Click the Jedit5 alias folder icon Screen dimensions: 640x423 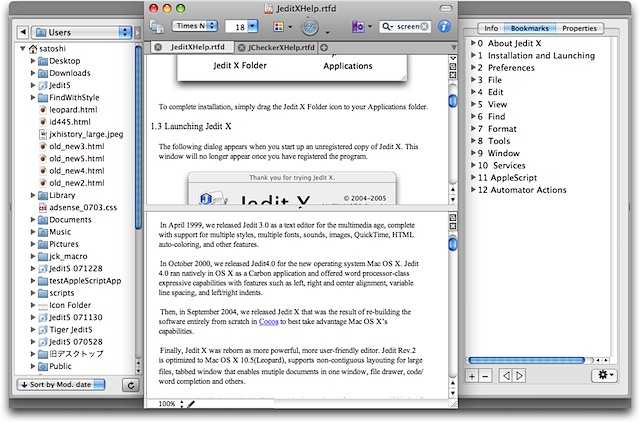pyautogui.click(x=43, y=85)
